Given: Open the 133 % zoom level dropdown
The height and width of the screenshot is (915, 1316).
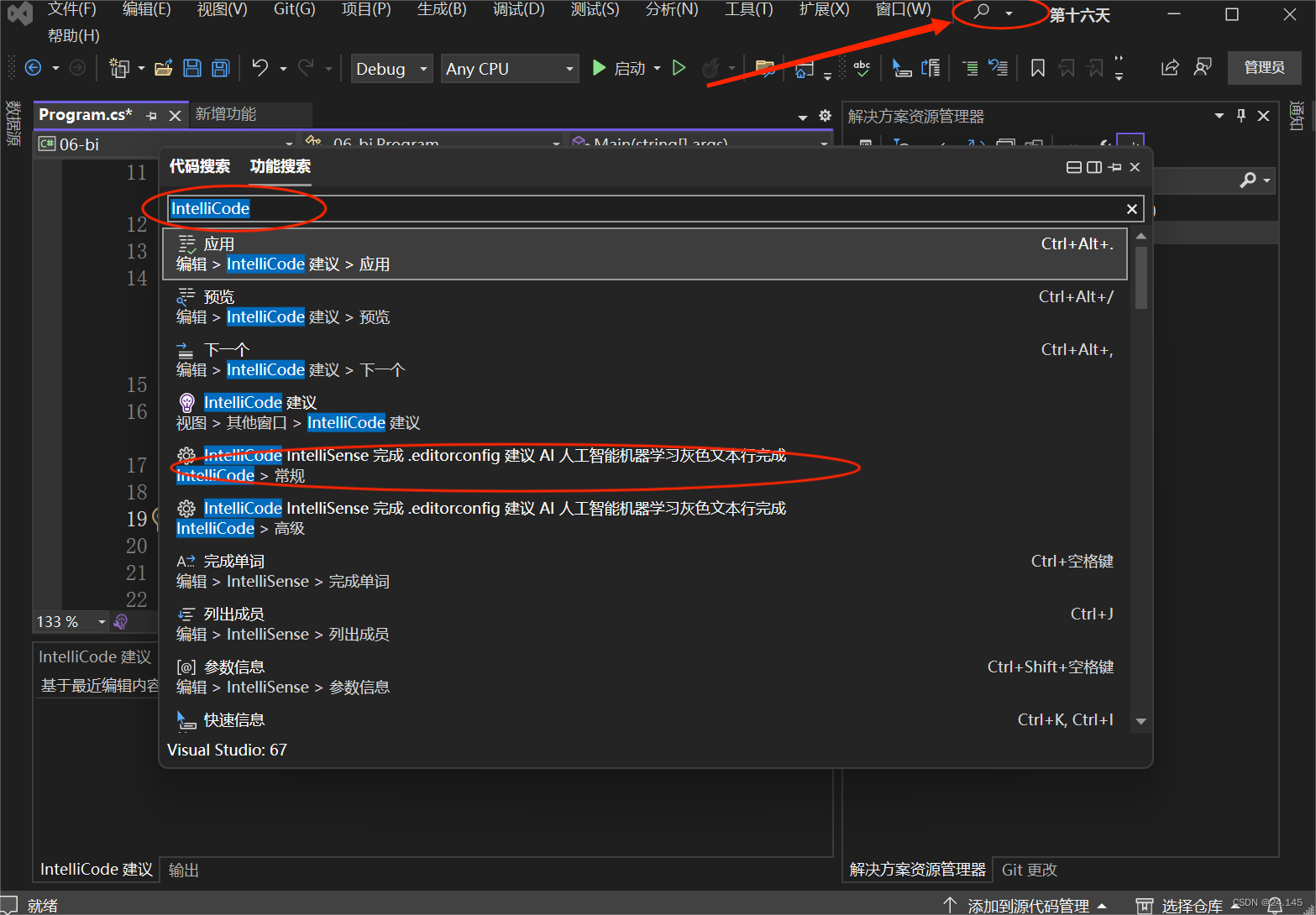Looking at the screenshot, I should click(102, 622).
